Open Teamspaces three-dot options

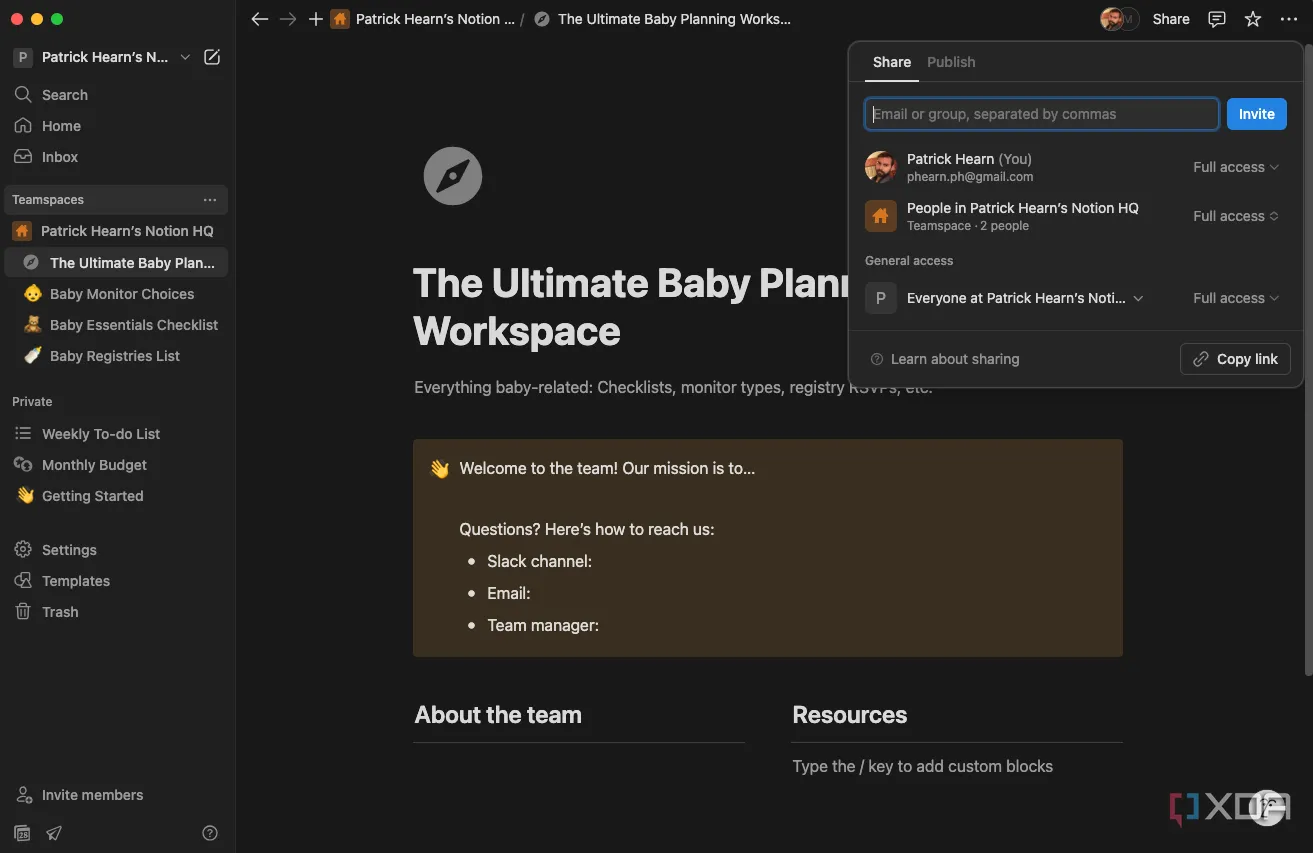209,200
